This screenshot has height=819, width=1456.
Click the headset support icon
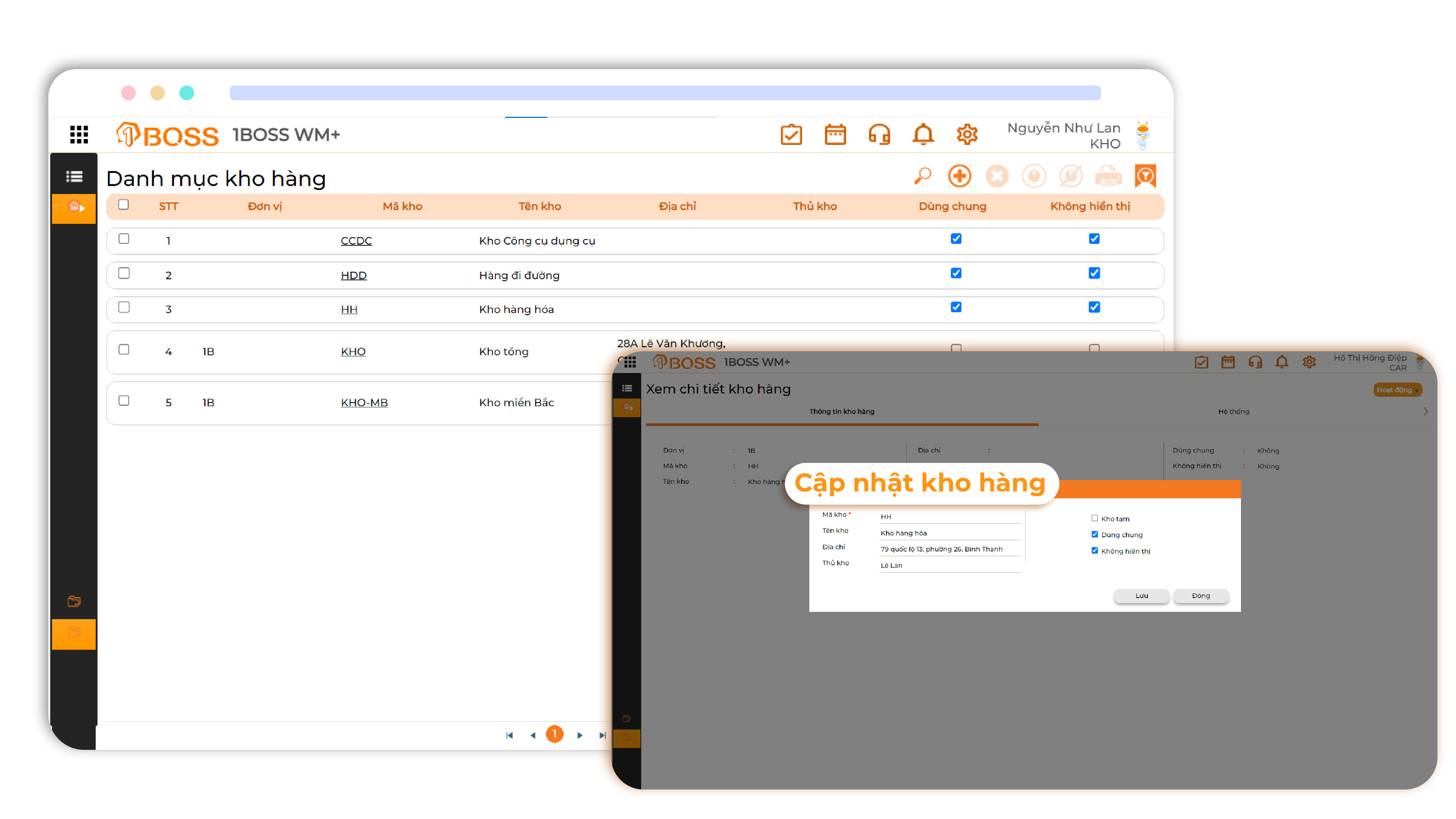pos(879,135)
